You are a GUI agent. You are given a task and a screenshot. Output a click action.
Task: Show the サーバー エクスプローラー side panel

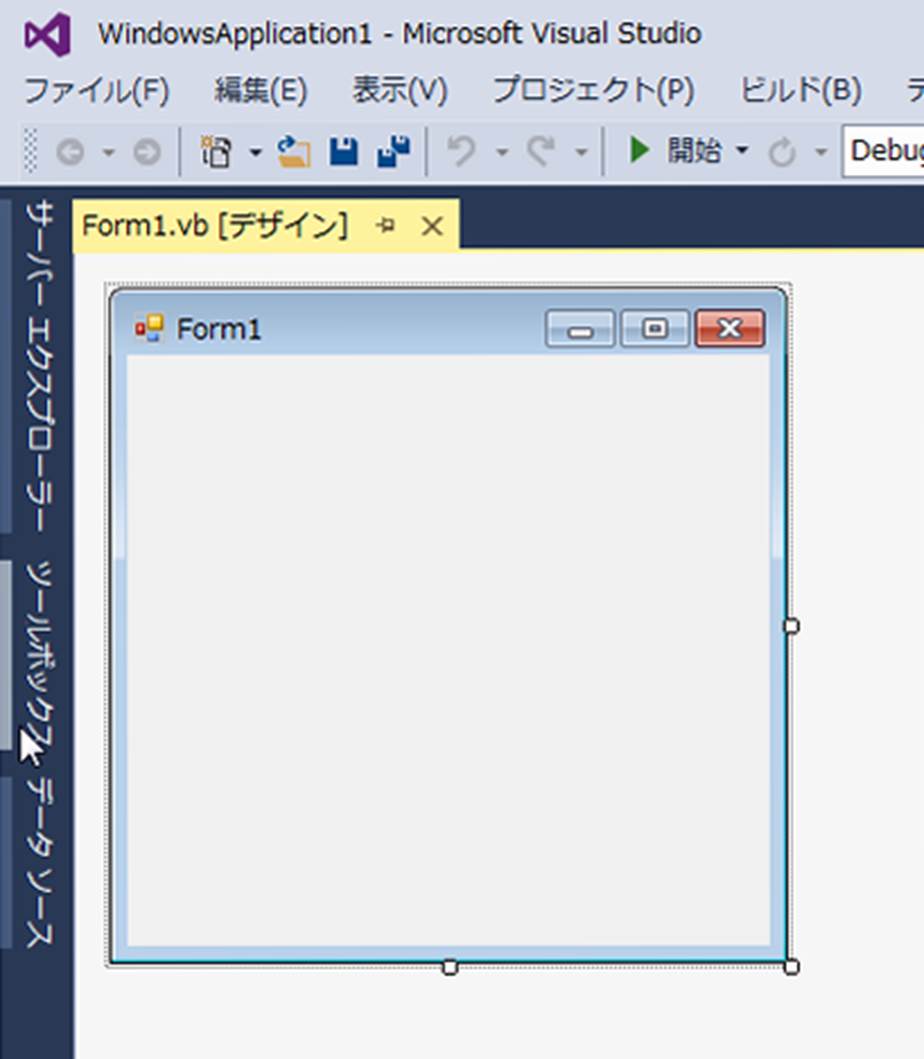click(40, 365)
